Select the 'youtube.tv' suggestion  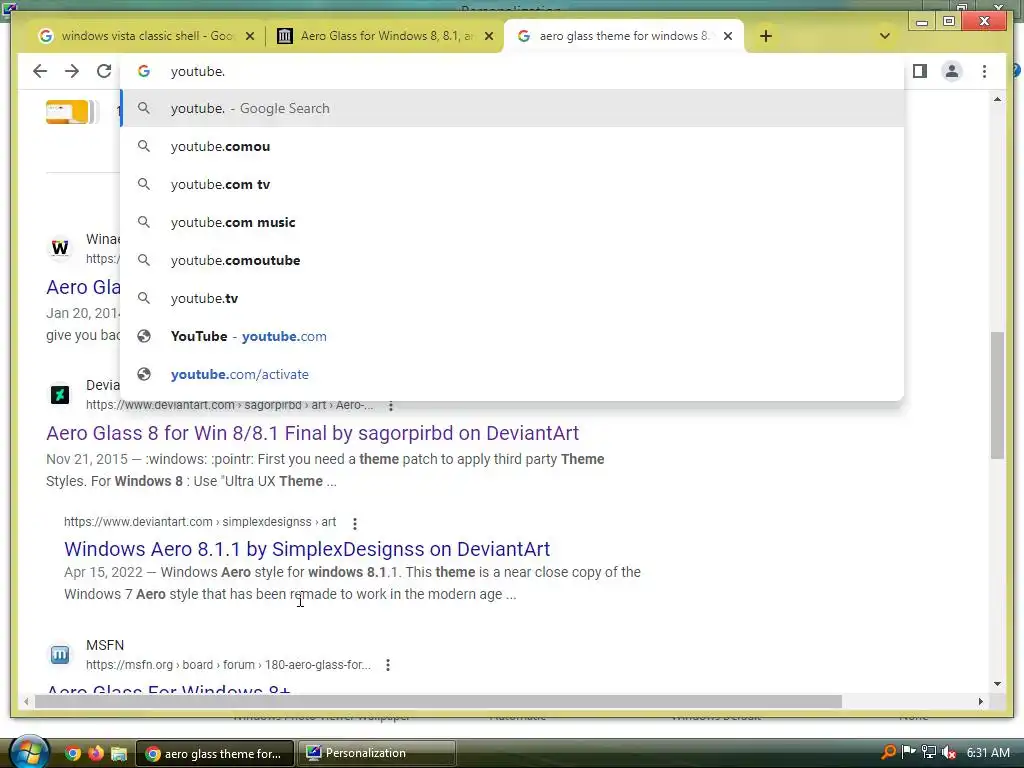pyautogui.click(x=512, y=298)
